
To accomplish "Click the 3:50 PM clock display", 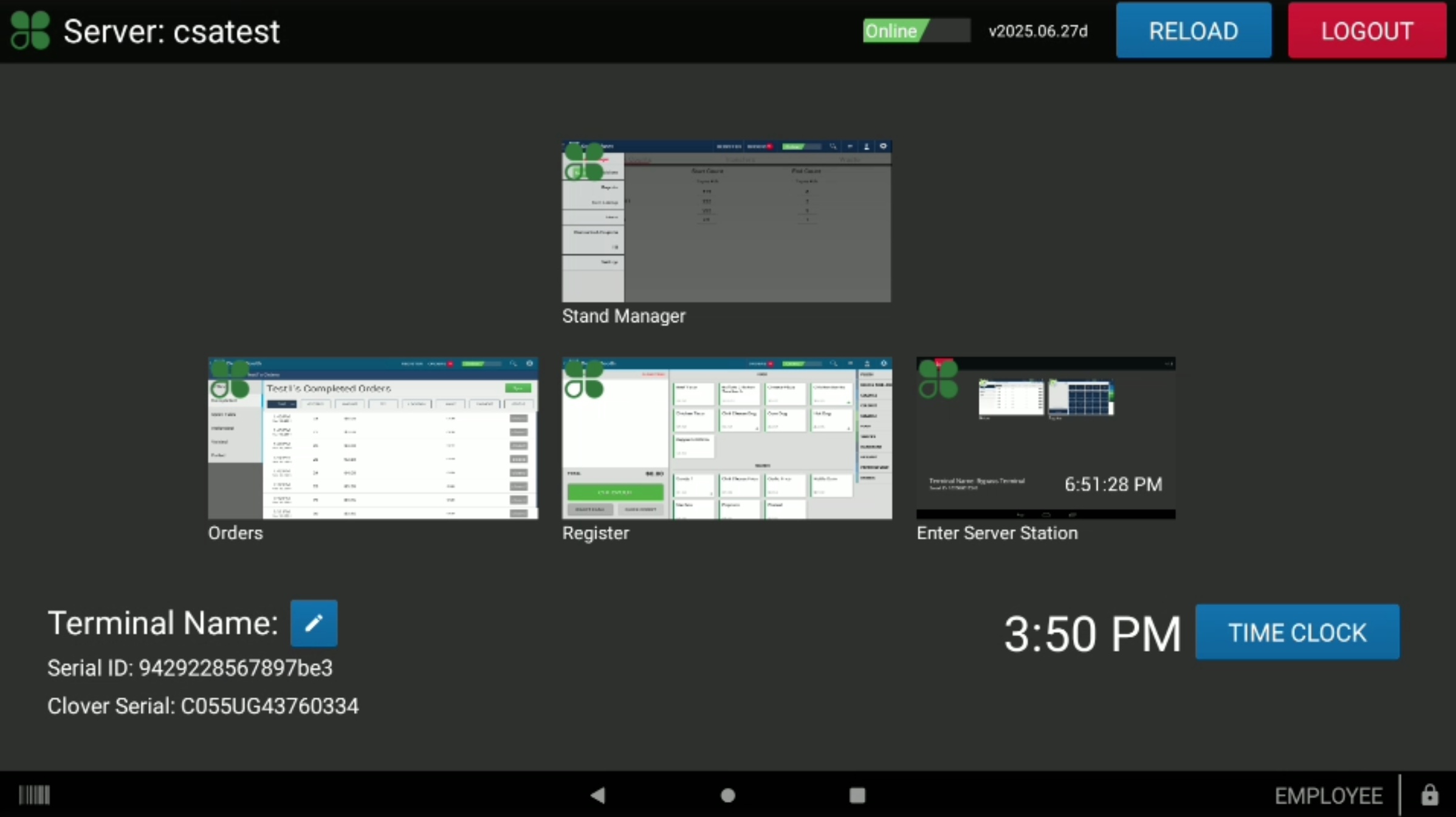I will pyautogui.click(x=1092, y=634).
